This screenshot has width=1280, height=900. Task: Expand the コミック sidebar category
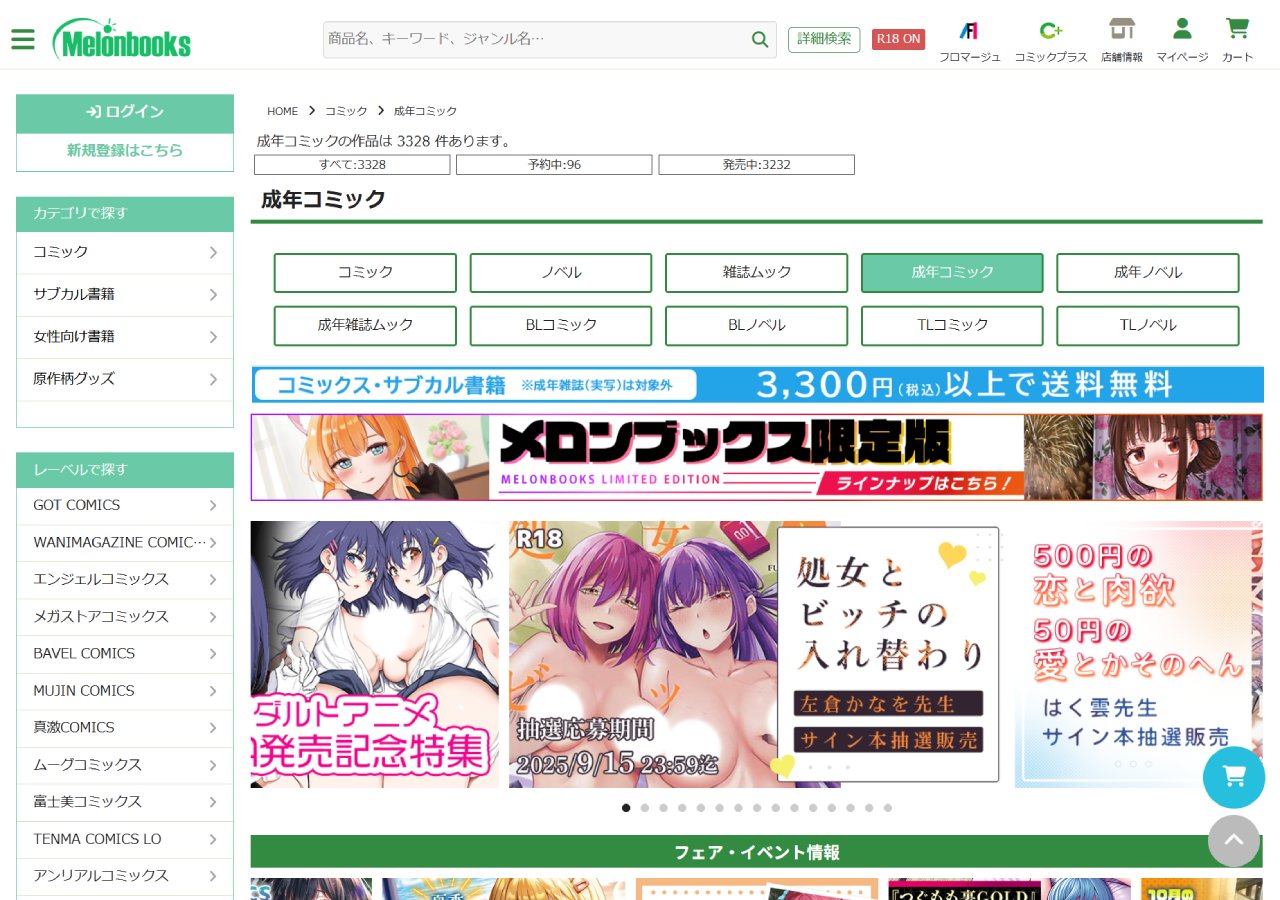pyautogui.click(x=125, y=252)
